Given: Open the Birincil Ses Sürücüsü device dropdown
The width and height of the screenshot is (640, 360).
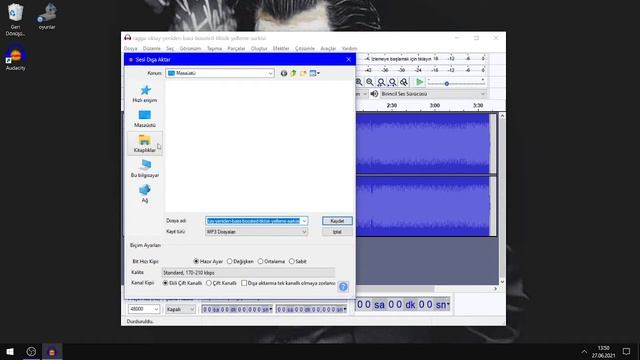Looking at the screenshot, I should coord(433,94).
